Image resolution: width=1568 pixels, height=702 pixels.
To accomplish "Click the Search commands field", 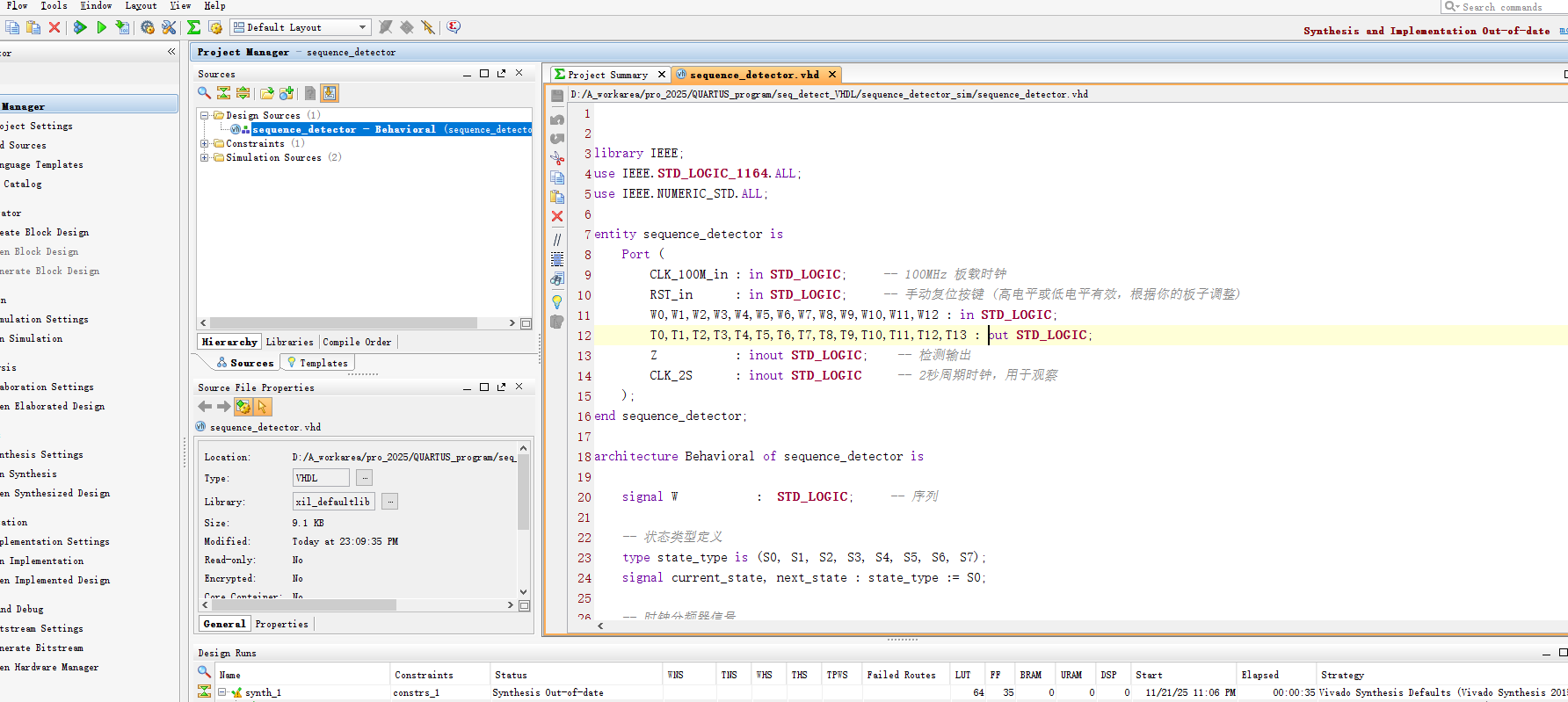I will (x=1504, y=7).
